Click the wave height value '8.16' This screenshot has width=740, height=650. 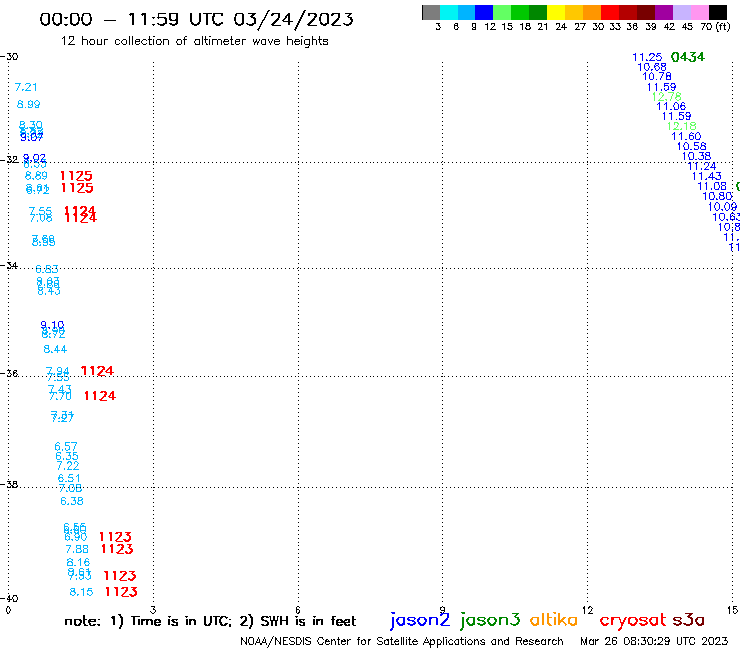78,563
